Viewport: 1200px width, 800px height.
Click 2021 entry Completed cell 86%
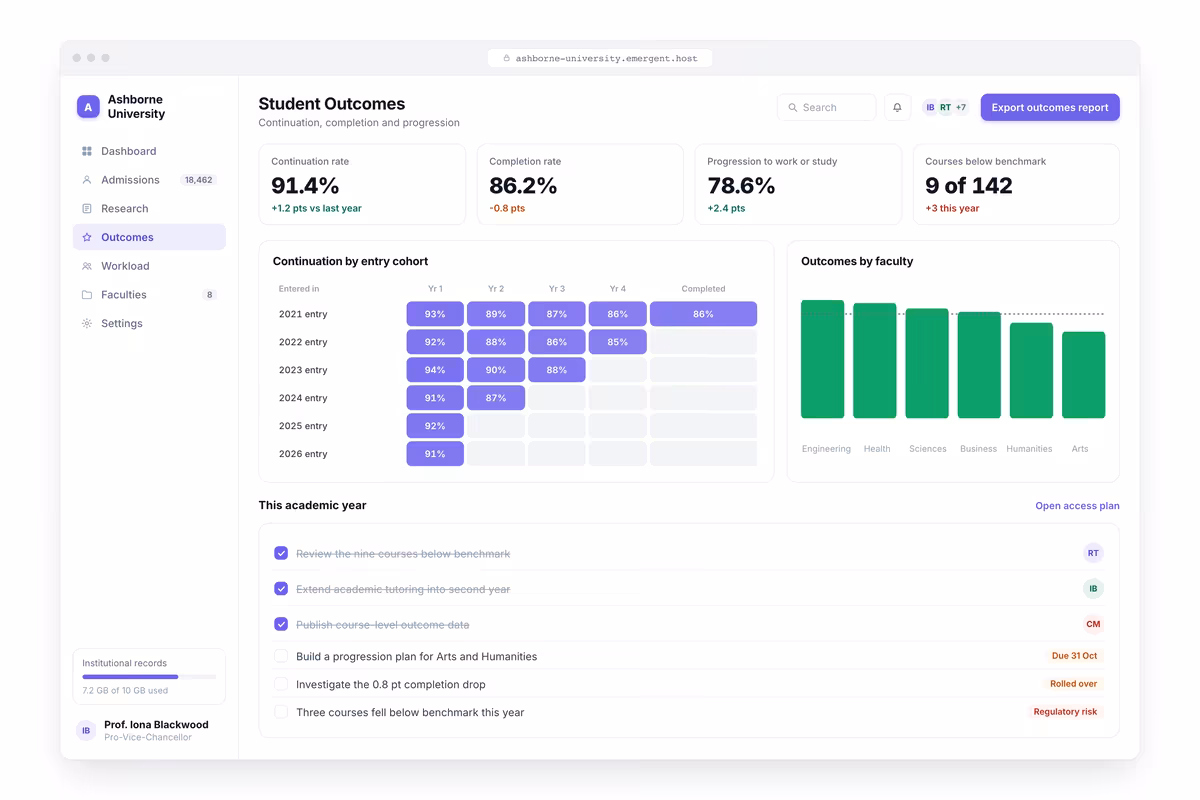click(703, 314)
